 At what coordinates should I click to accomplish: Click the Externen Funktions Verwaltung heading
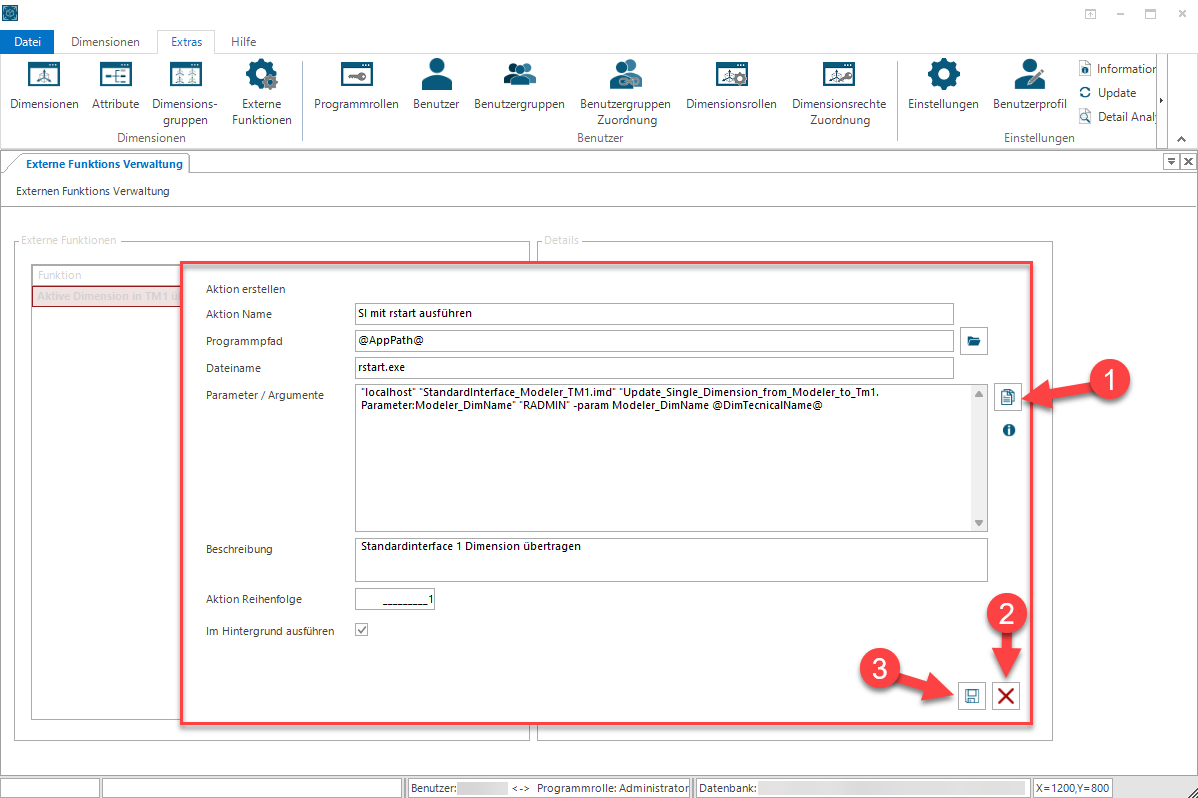click(92, 191)
